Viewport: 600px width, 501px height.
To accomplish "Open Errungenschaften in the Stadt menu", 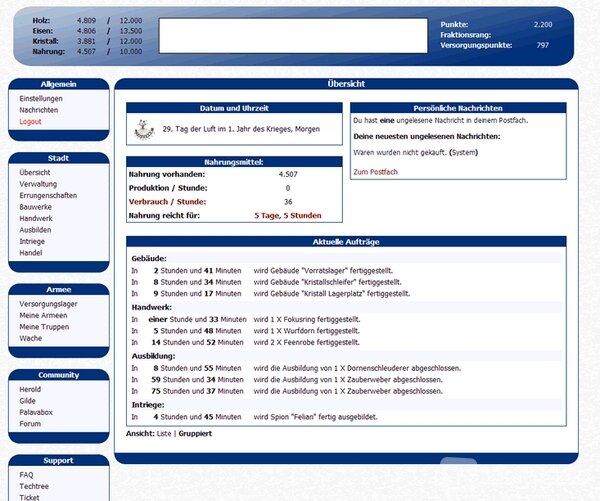I will 47,195.
